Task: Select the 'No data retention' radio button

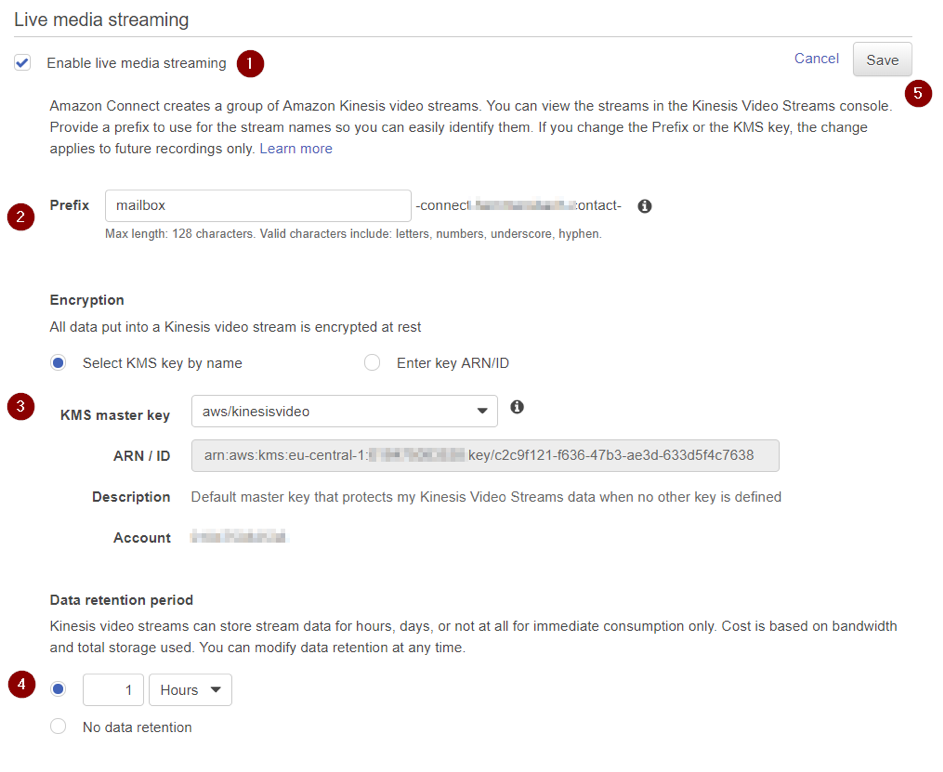Action: pyautogui.click(x=58, y=726)
